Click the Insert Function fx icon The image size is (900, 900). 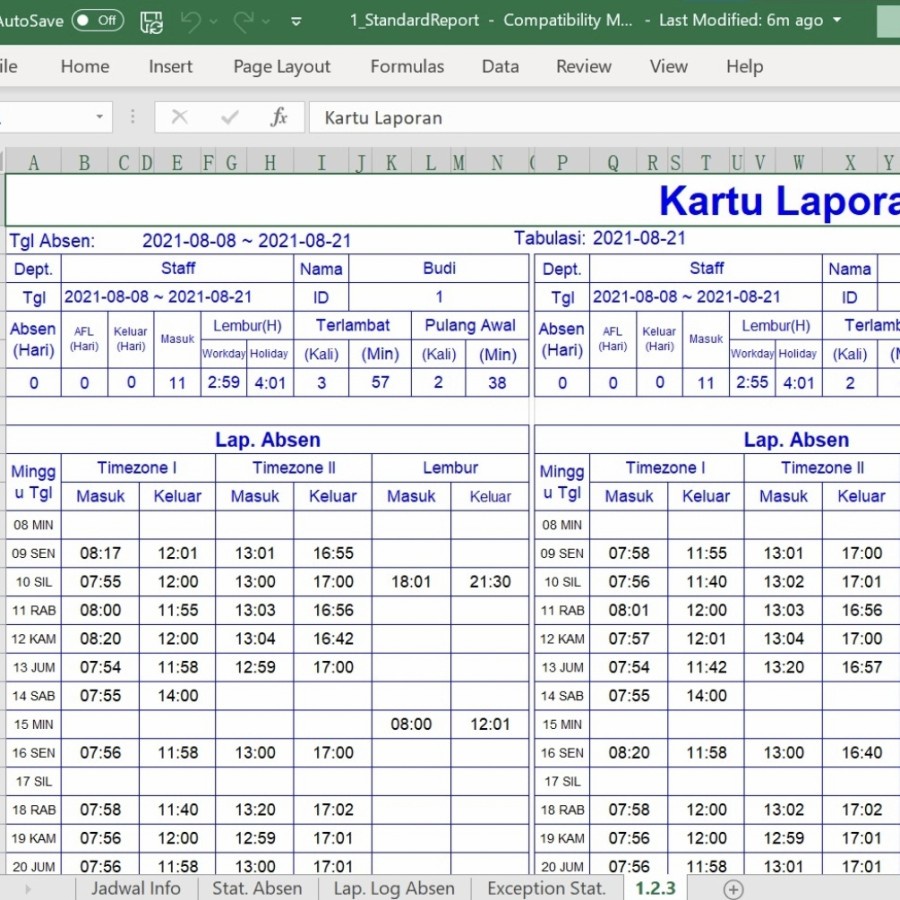(x=279, y=118)
